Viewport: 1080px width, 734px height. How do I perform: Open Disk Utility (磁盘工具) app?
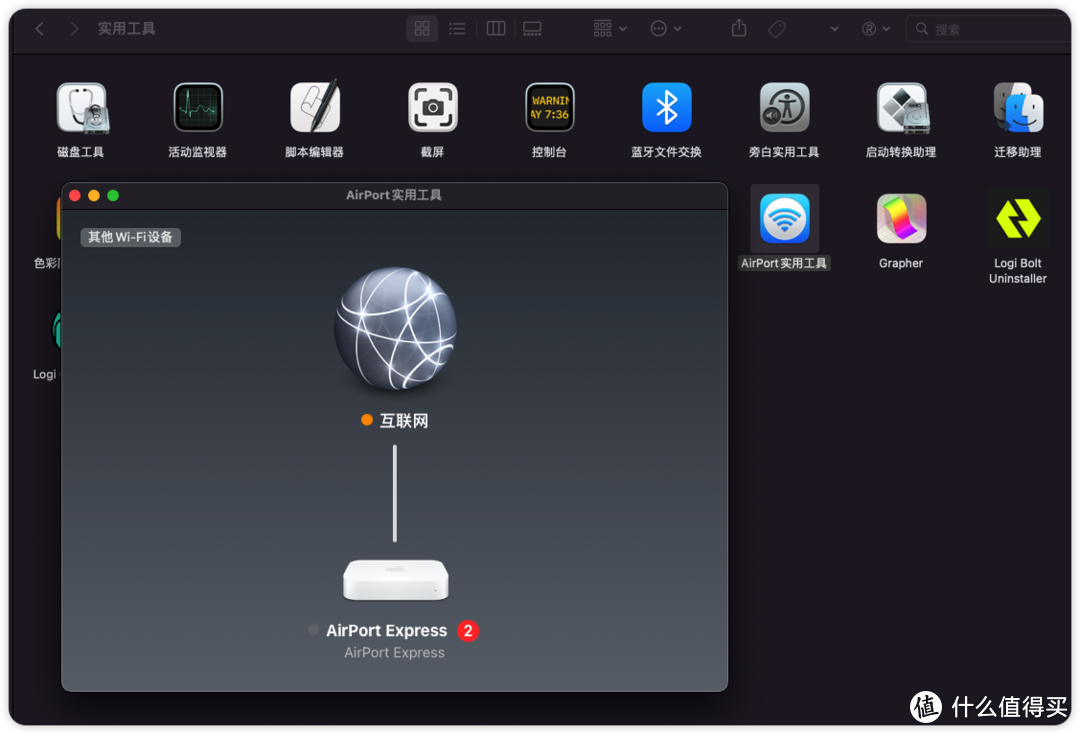point(81,108)
